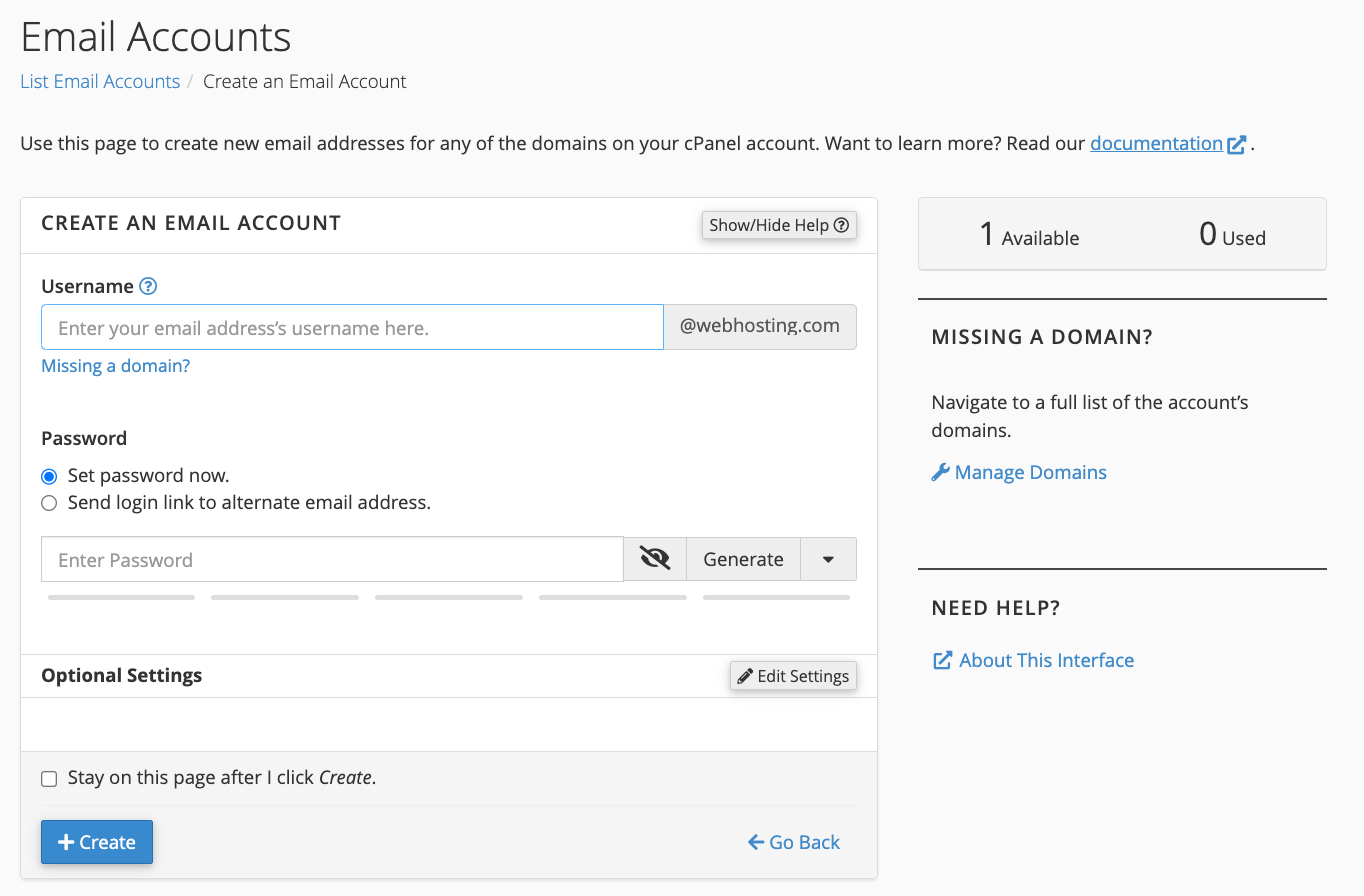
Task: Click the Generate password button
Action: [743, 559]
